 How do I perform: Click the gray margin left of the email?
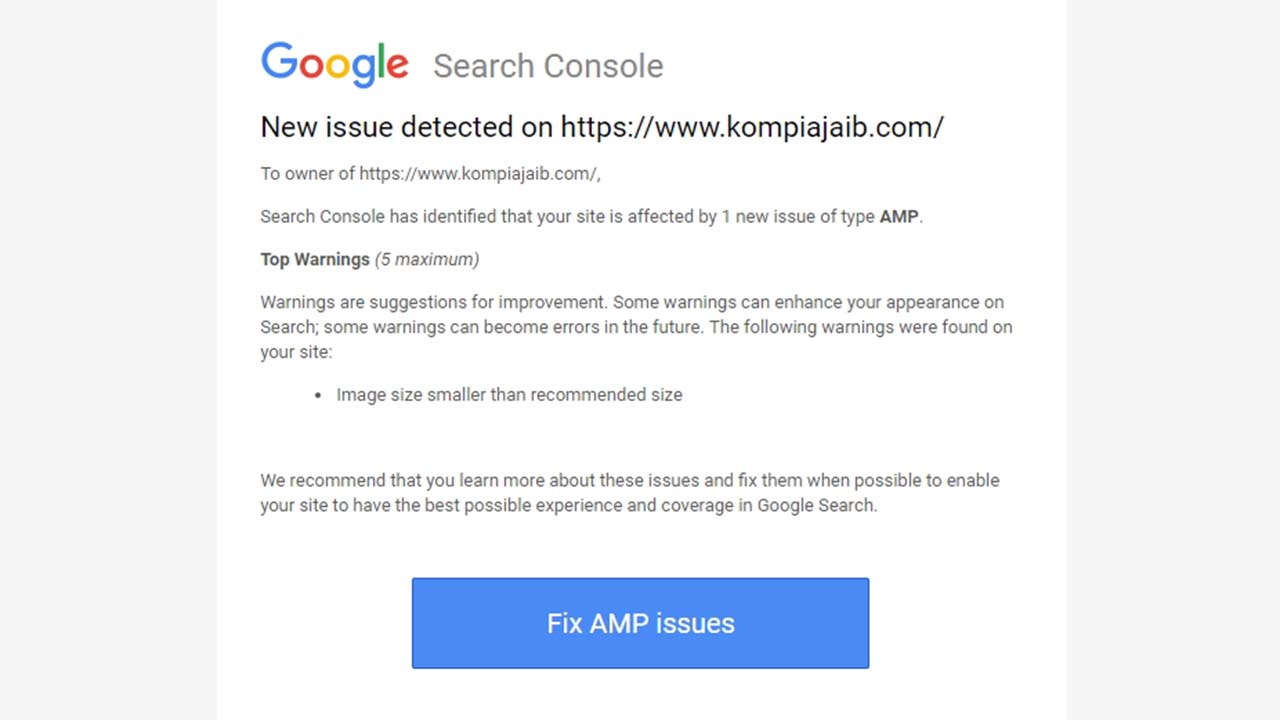pos(108,360)
